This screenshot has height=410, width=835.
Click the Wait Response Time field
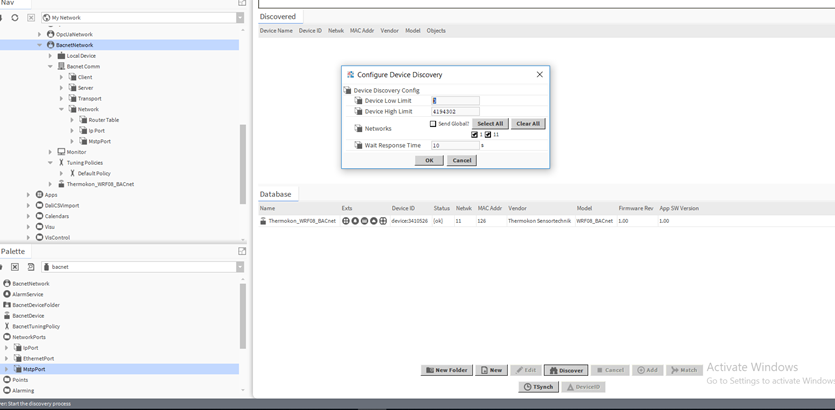click(x=455, y=145)
